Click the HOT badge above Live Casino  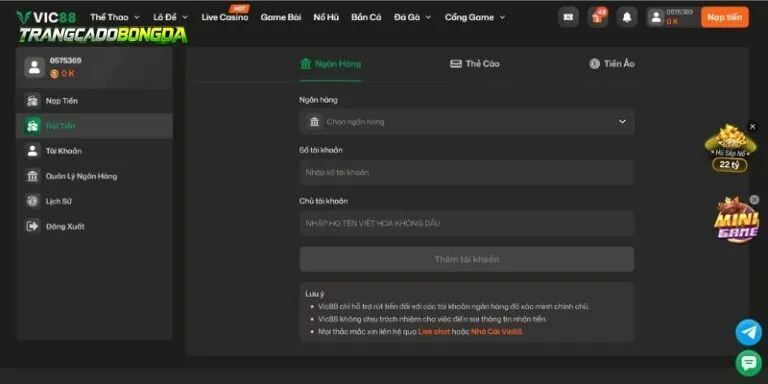(x=240, y=8)
